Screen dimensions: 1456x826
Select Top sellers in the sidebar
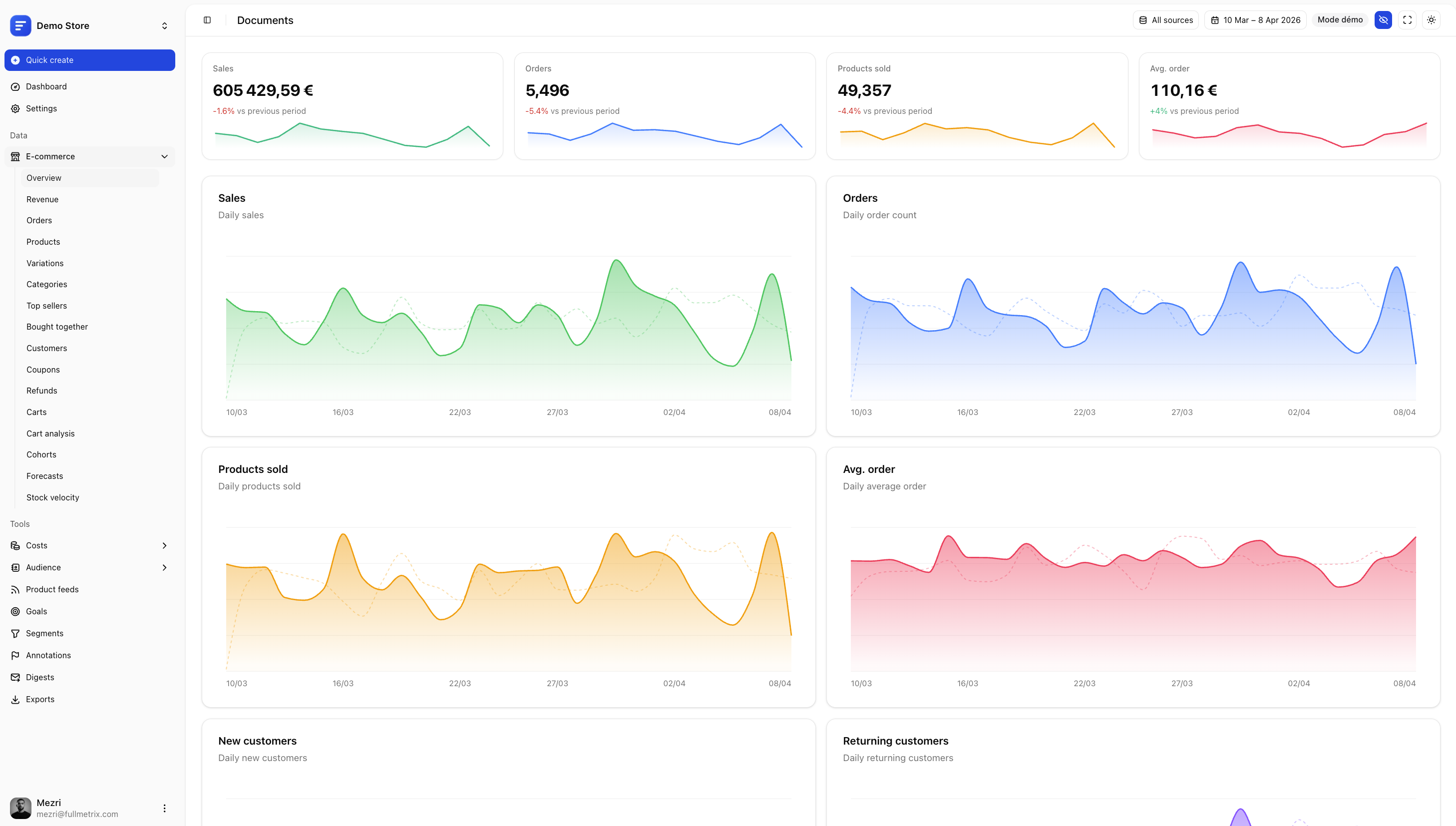click(46, 305)
